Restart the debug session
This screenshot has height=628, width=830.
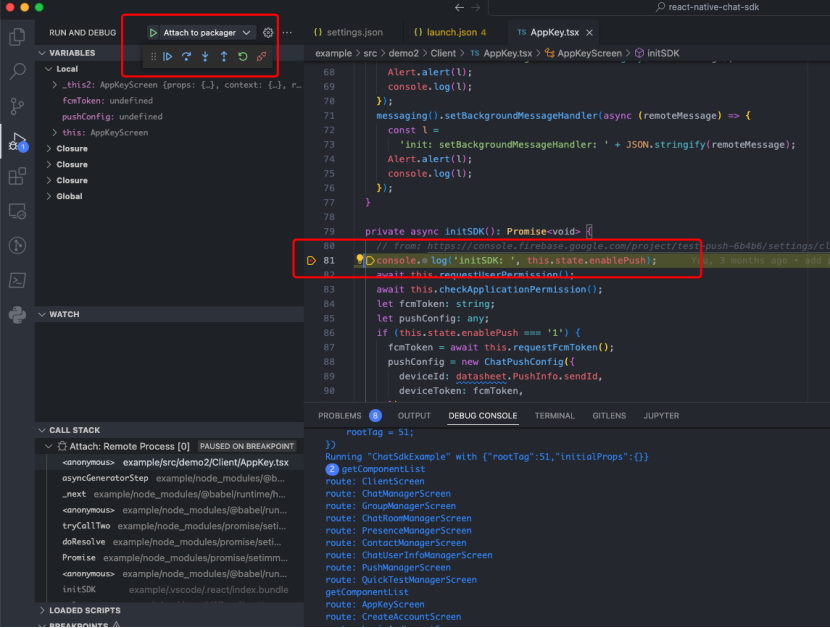[242, 57]
